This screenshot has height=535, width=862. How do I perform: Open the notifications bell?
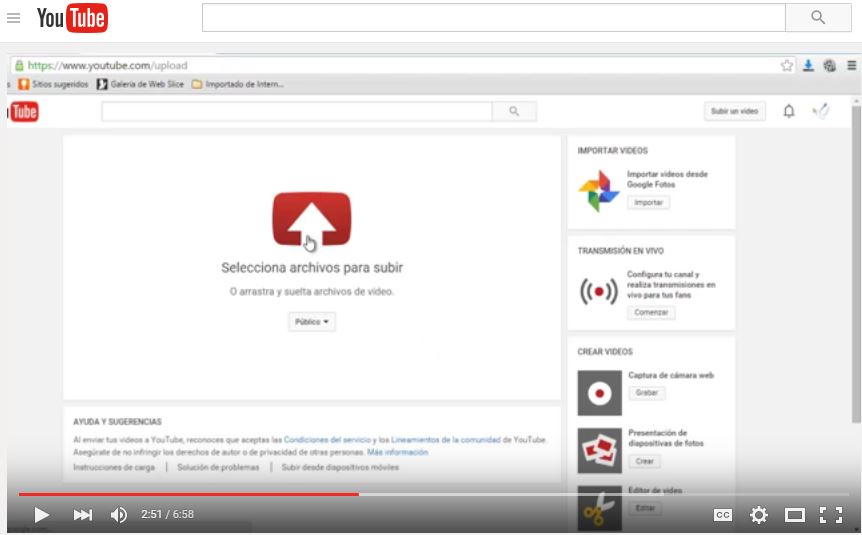789,111
